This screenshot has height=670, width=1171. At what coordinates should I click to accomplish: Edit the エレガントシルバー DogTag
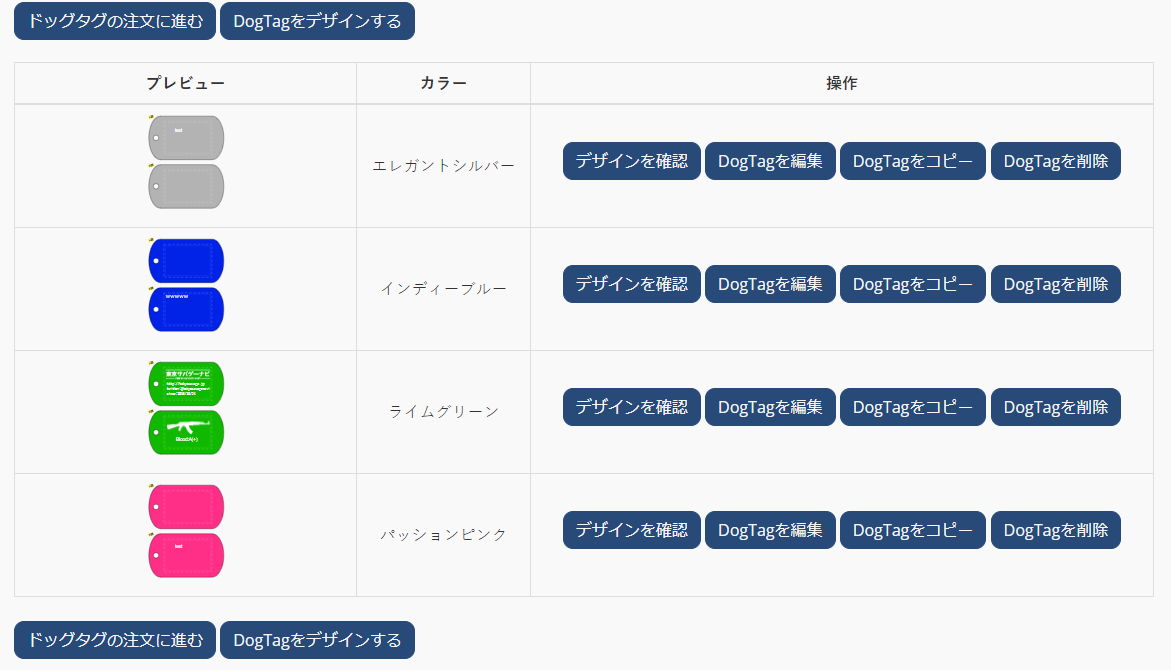(x=770, y=161)
